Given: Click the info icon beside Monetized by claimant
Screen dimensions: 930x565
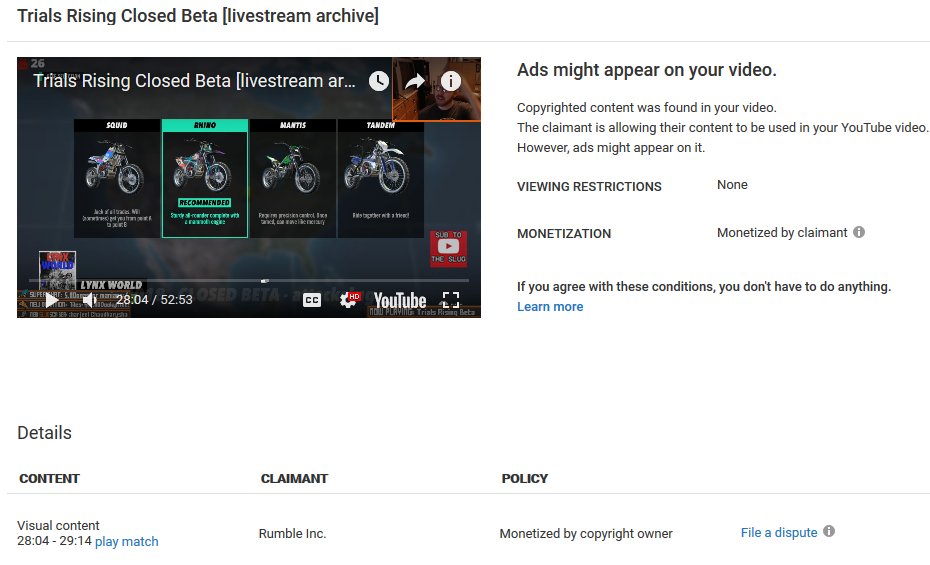Looking at the screenshot, I should pyautogui.click(x=859, y=232).
